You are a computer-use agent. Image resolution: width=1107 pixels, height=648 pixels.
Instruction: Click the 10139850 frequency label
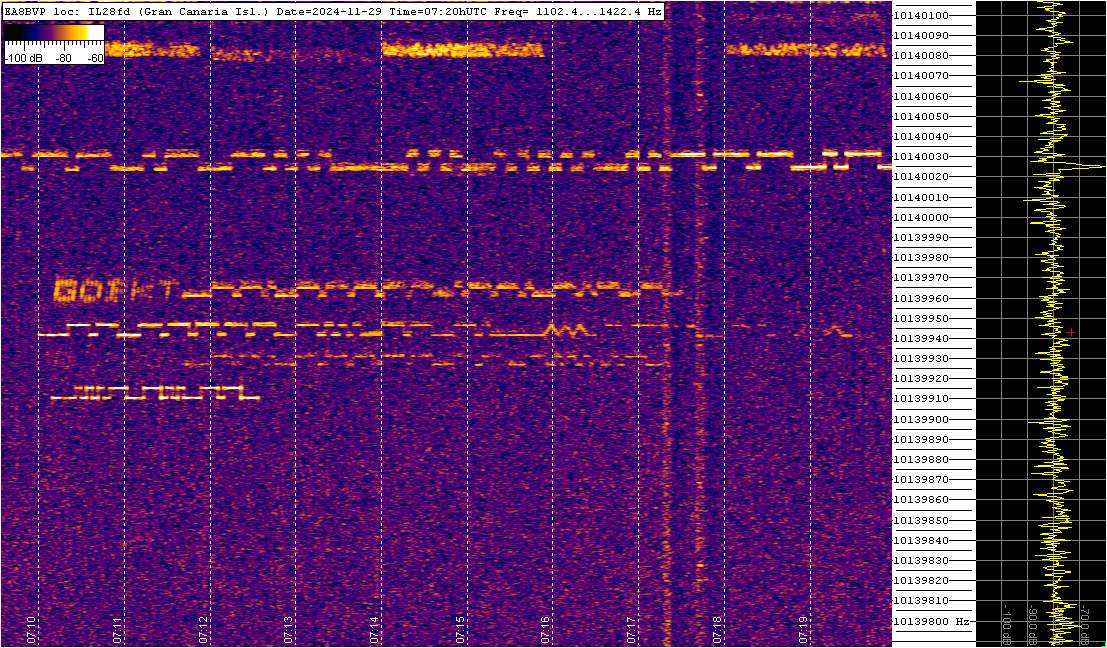pos(920,520)
